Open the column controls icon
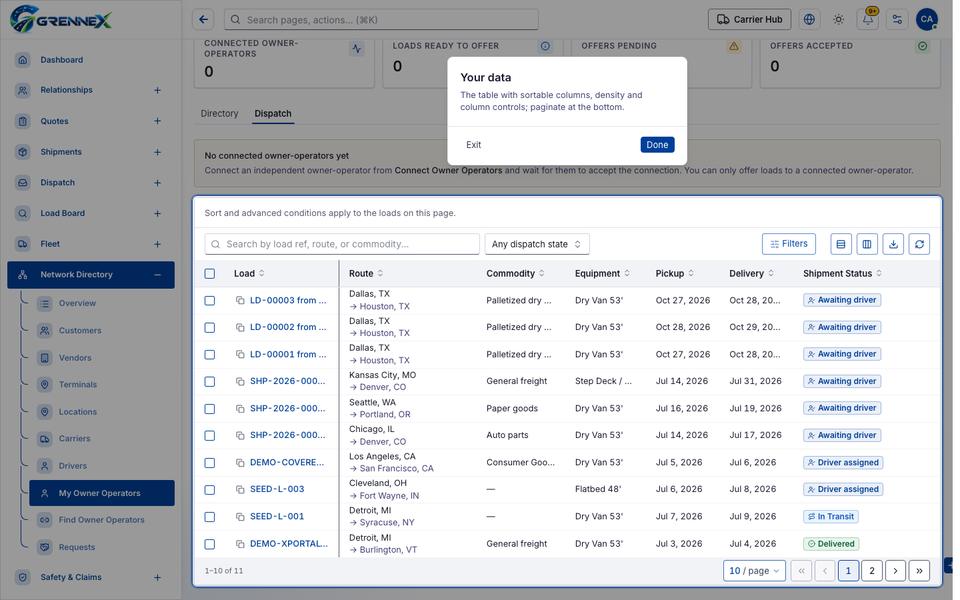The width and height of the screenshot is (960, 600). tap(867, 244)
